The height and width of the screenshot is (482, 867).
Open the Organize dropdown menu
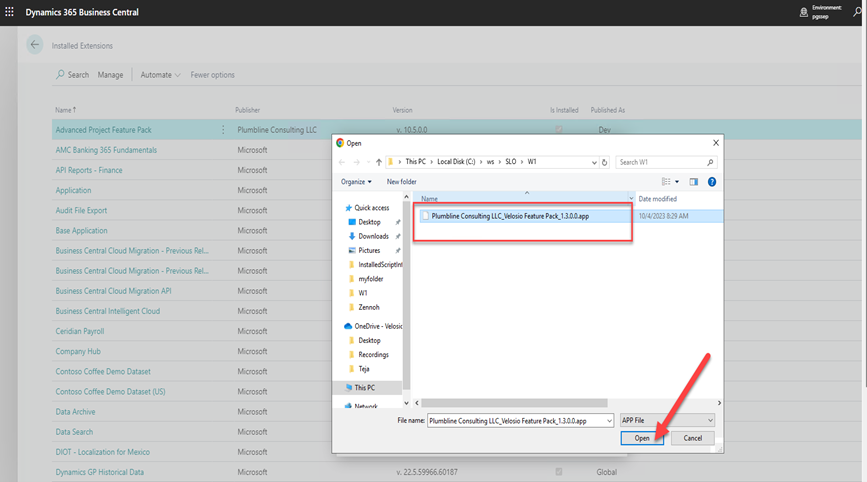(x=356, y=182)
